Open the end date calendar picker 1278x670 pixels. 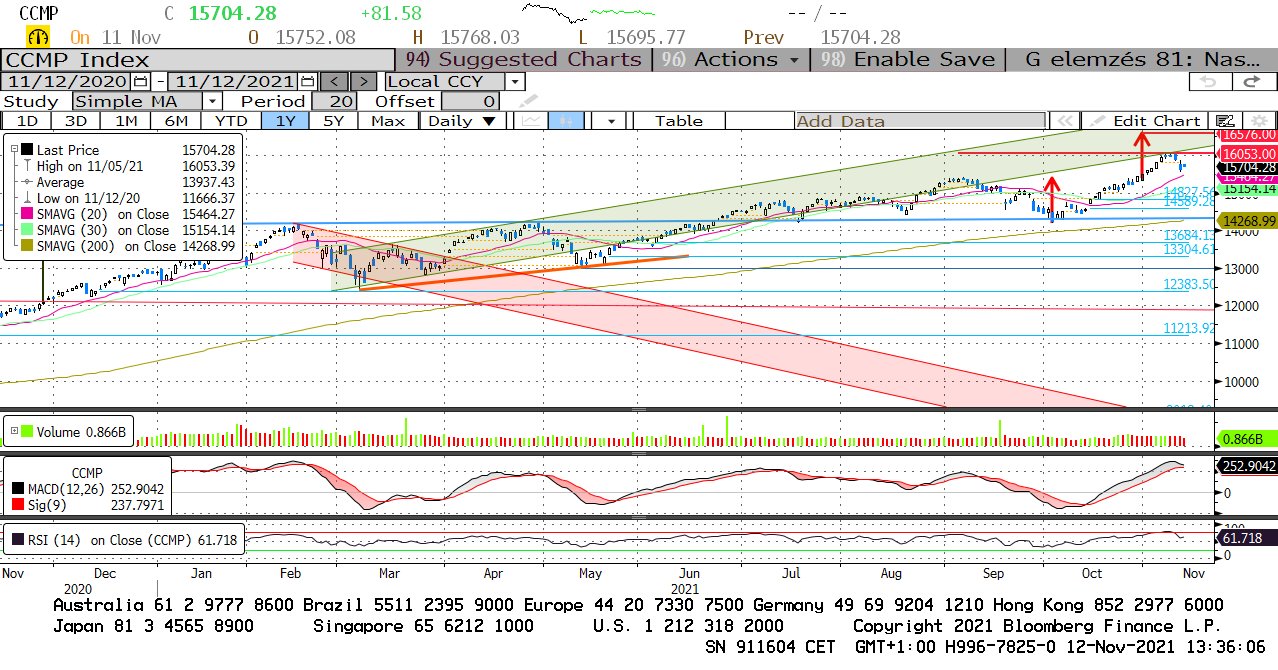click(x=308, y=81)
